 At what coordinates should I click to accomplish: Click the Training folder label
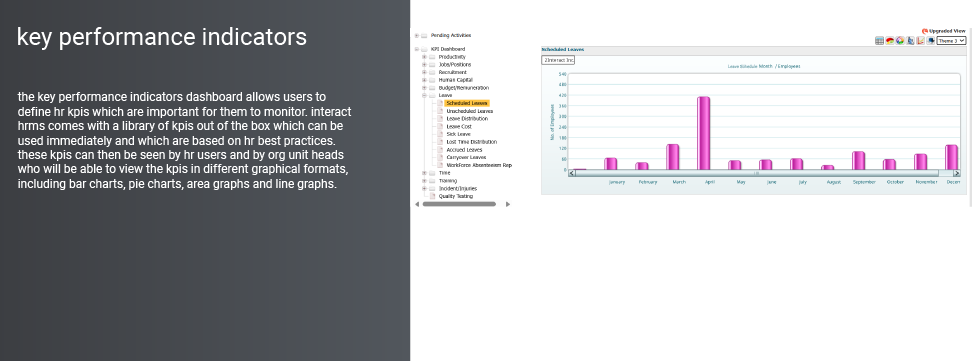(448, 181)
